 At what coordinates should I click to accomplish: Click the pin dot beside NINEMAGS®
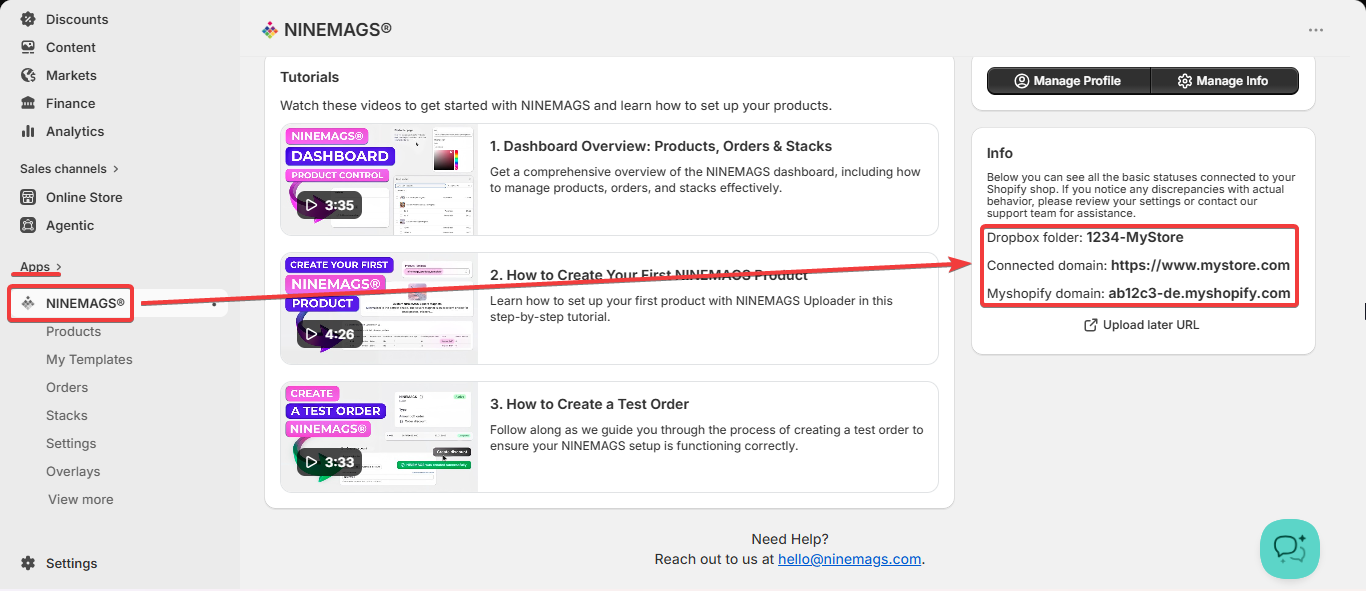coord(214,303)
